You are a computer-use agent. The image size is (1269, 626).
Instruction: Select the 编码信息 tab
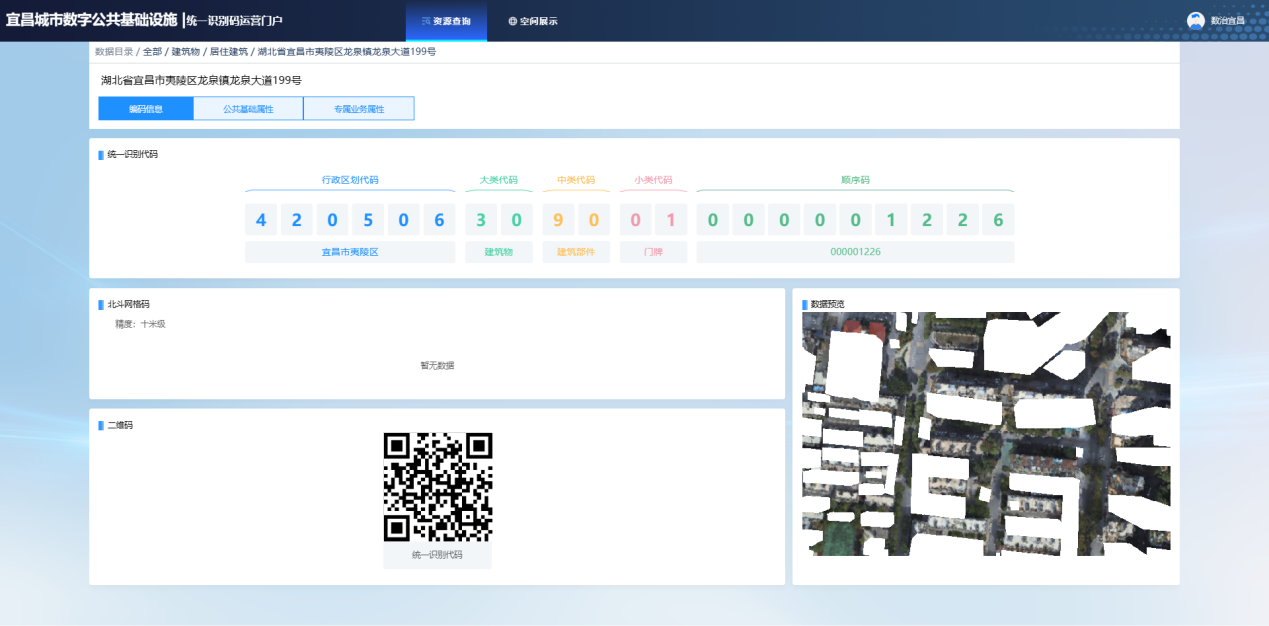[146, 109]
